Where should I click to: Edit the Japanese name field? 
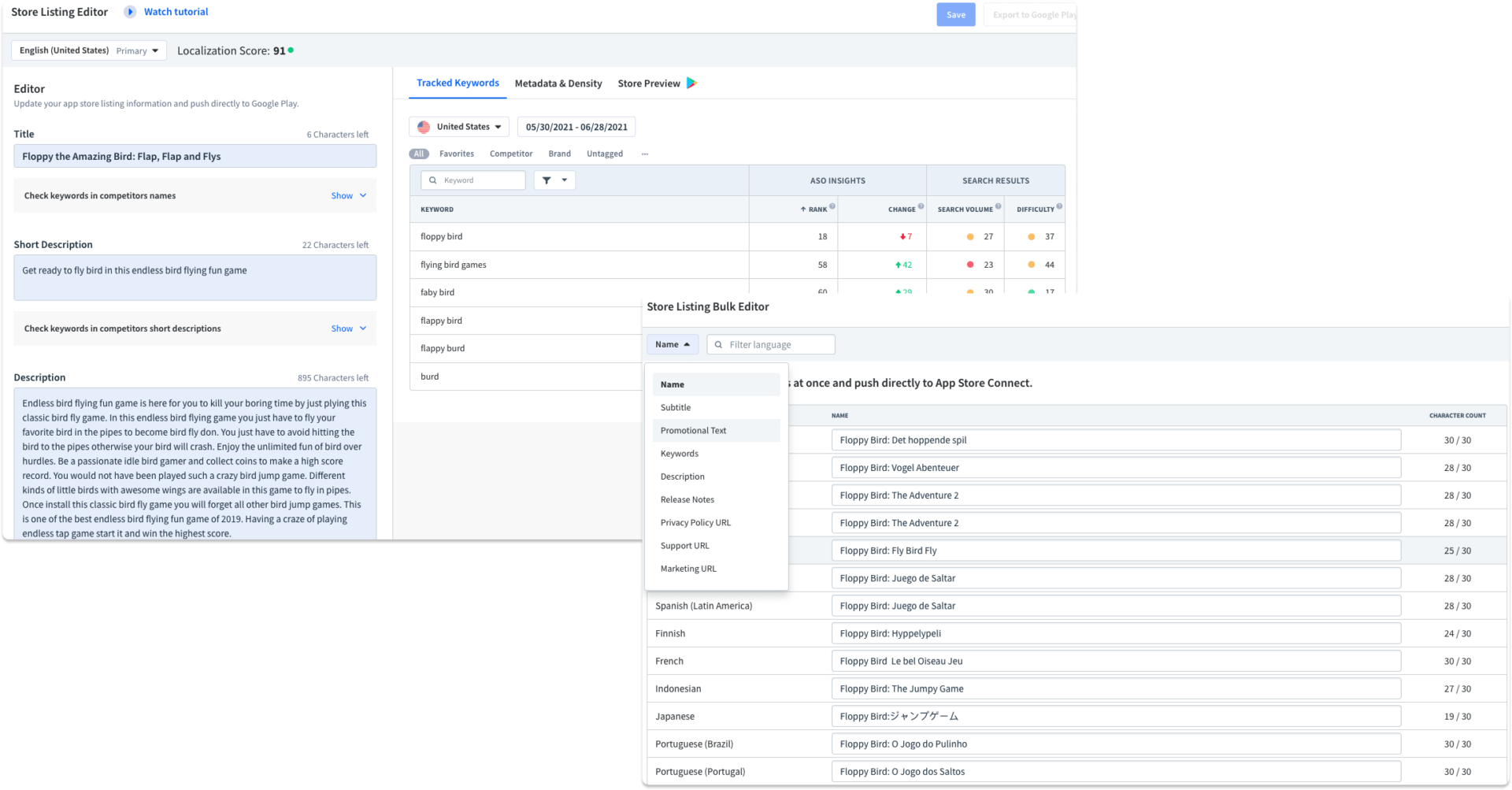1116,716
